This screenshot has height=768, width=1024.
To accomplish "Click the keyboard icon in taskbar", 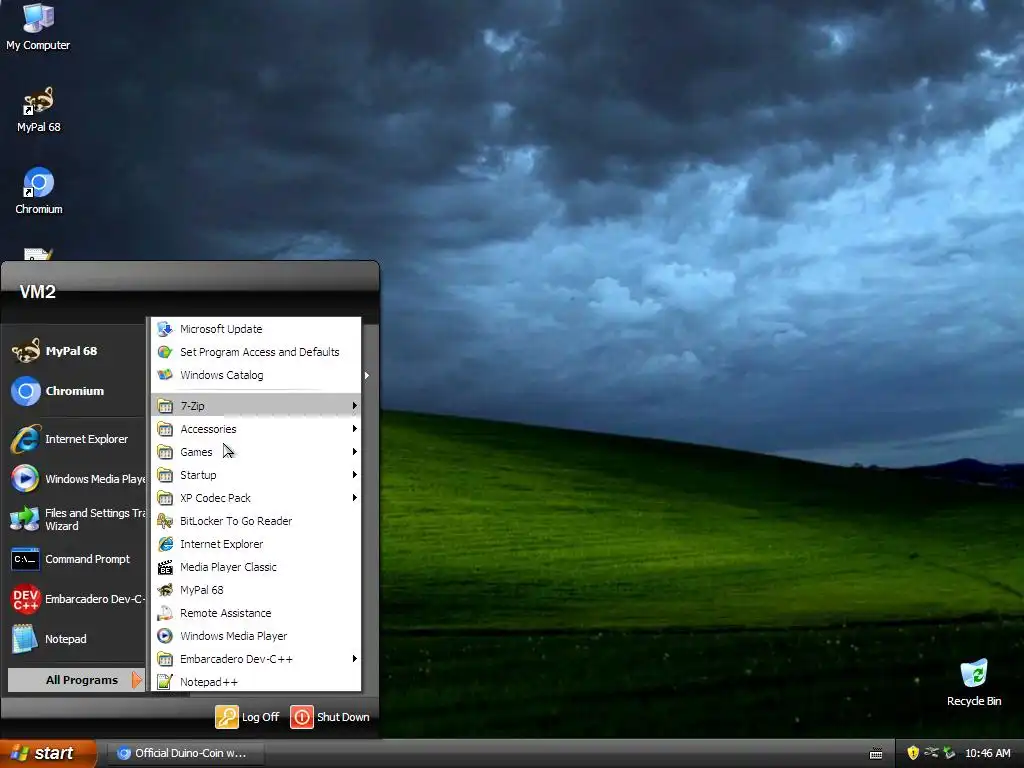I will (x=876, y=754).
